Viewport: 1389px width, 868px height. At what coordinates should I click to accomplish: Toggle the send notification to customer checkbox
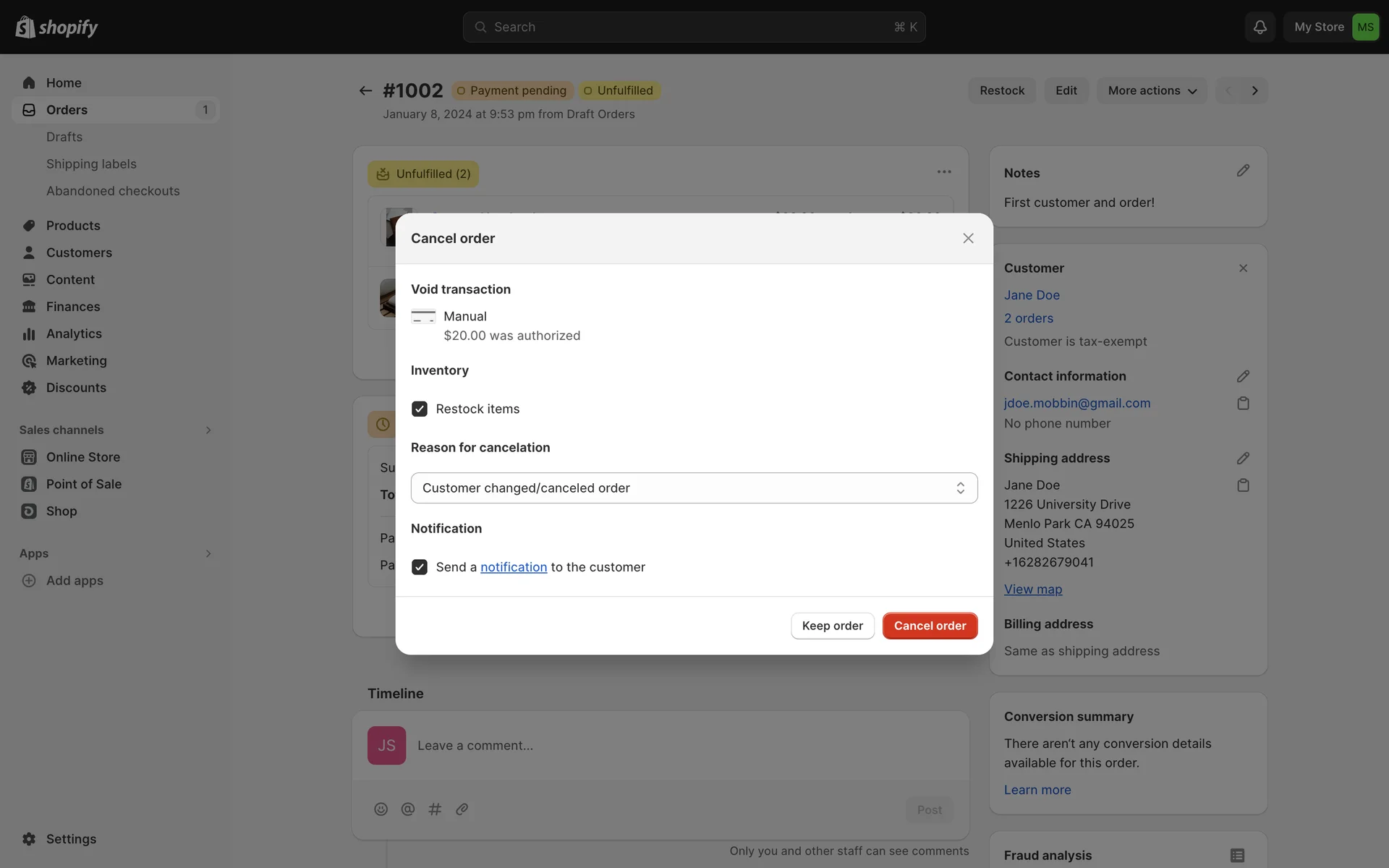[420, 567]
